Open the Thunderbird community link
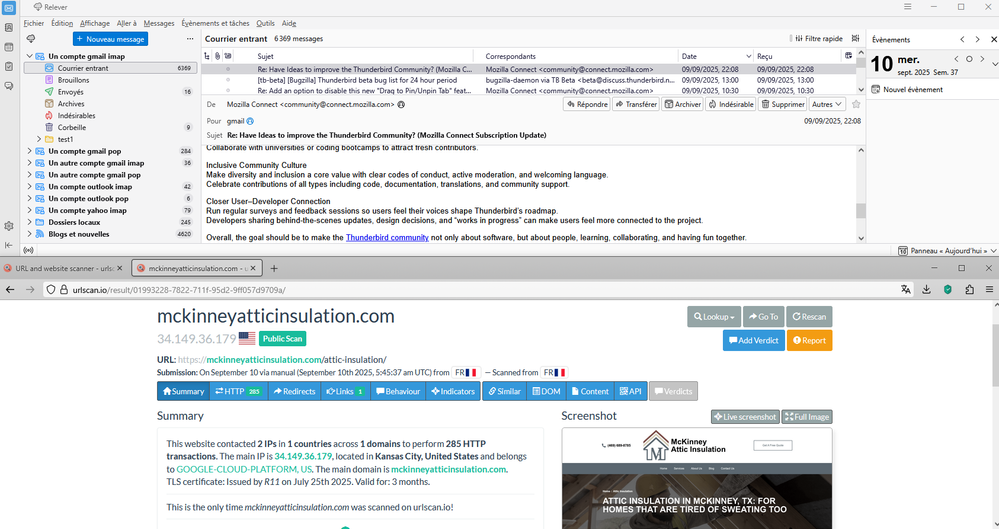This screenshot has width=999, height=529. (387, 238)
